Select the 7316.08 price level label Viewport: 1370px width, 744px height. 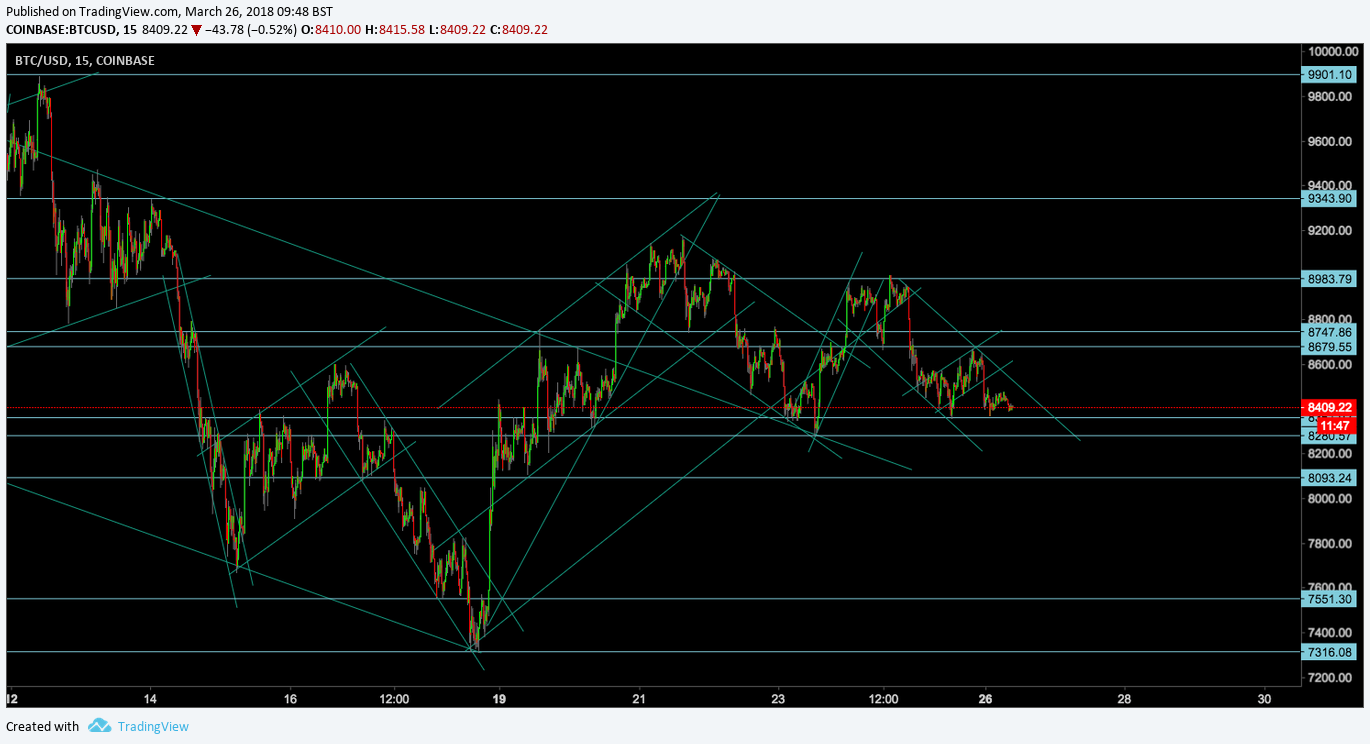pyautogui.click(x=1329, y=651)
